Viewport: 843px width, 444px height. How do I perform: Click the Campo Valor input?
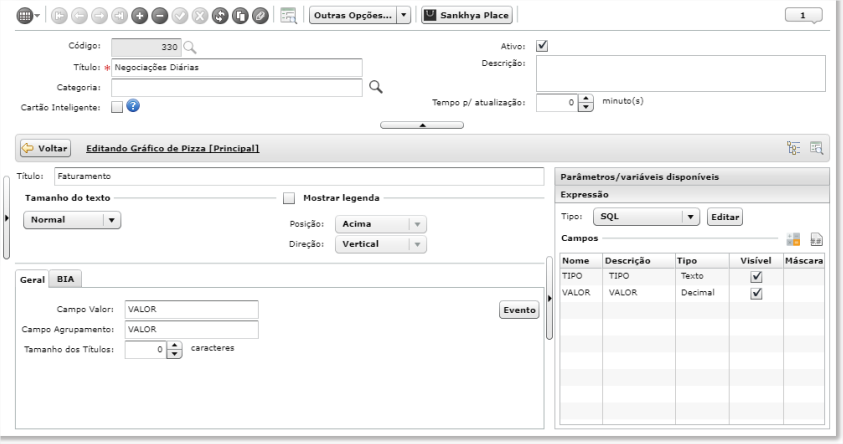pyautogui.click(x=191, y=310)
